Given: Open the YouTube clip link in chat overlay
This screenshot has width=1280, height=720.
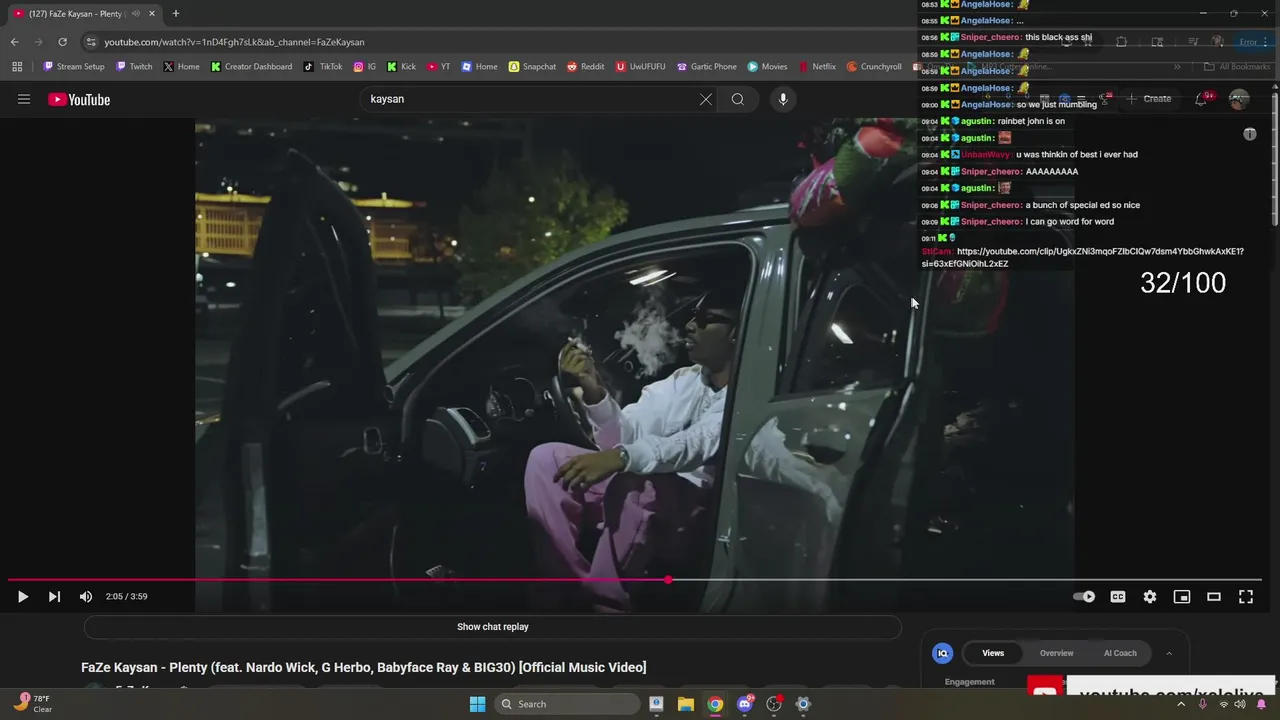Looking at the screenshot, I should 1083,258.
